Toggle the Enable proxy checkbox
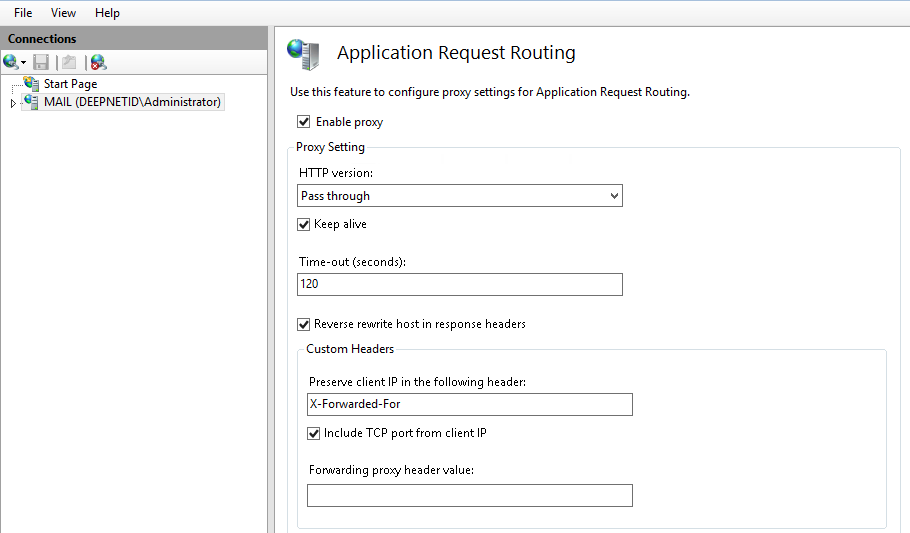The image size is (910, 533). coord(304,122)
